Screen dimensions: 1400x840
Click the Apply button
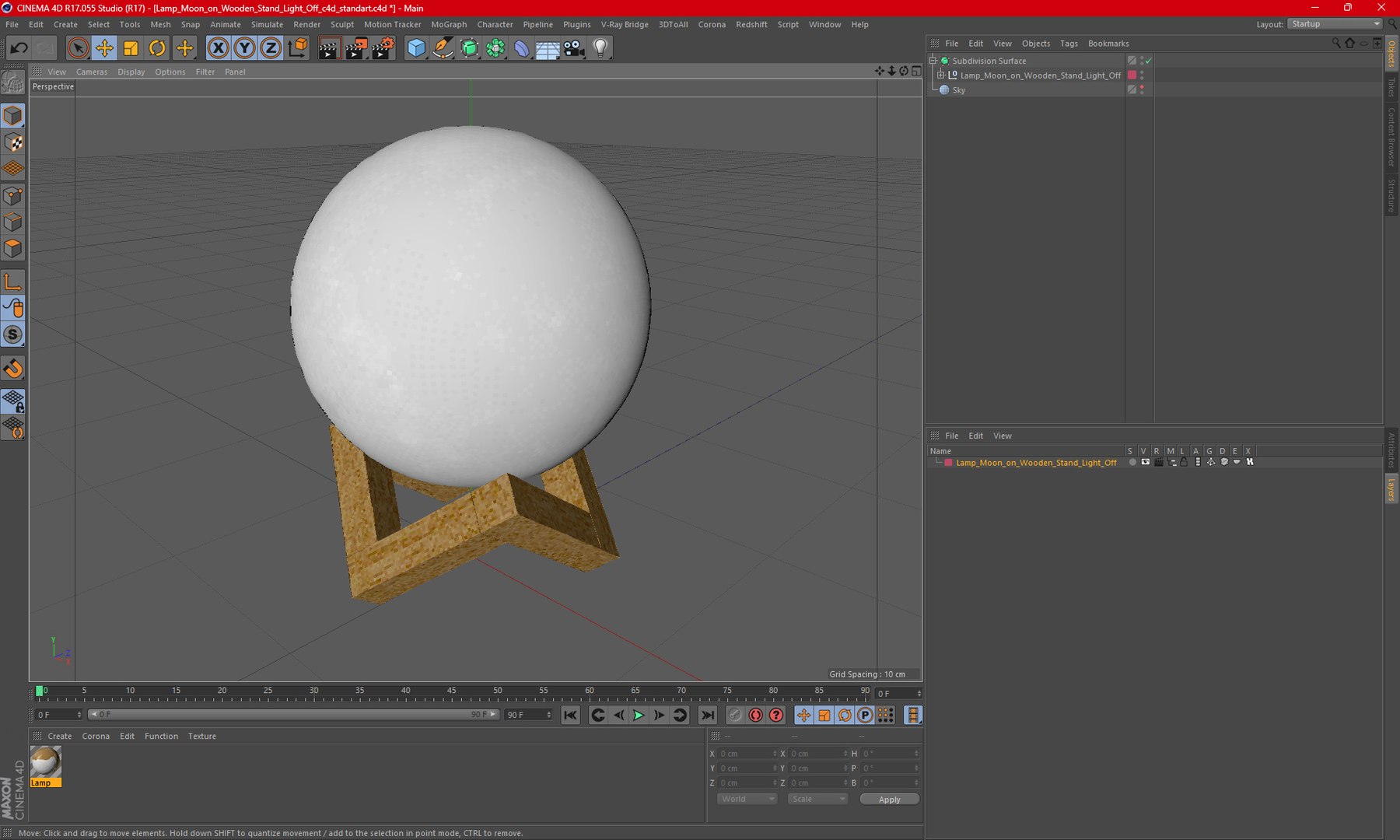889,800
